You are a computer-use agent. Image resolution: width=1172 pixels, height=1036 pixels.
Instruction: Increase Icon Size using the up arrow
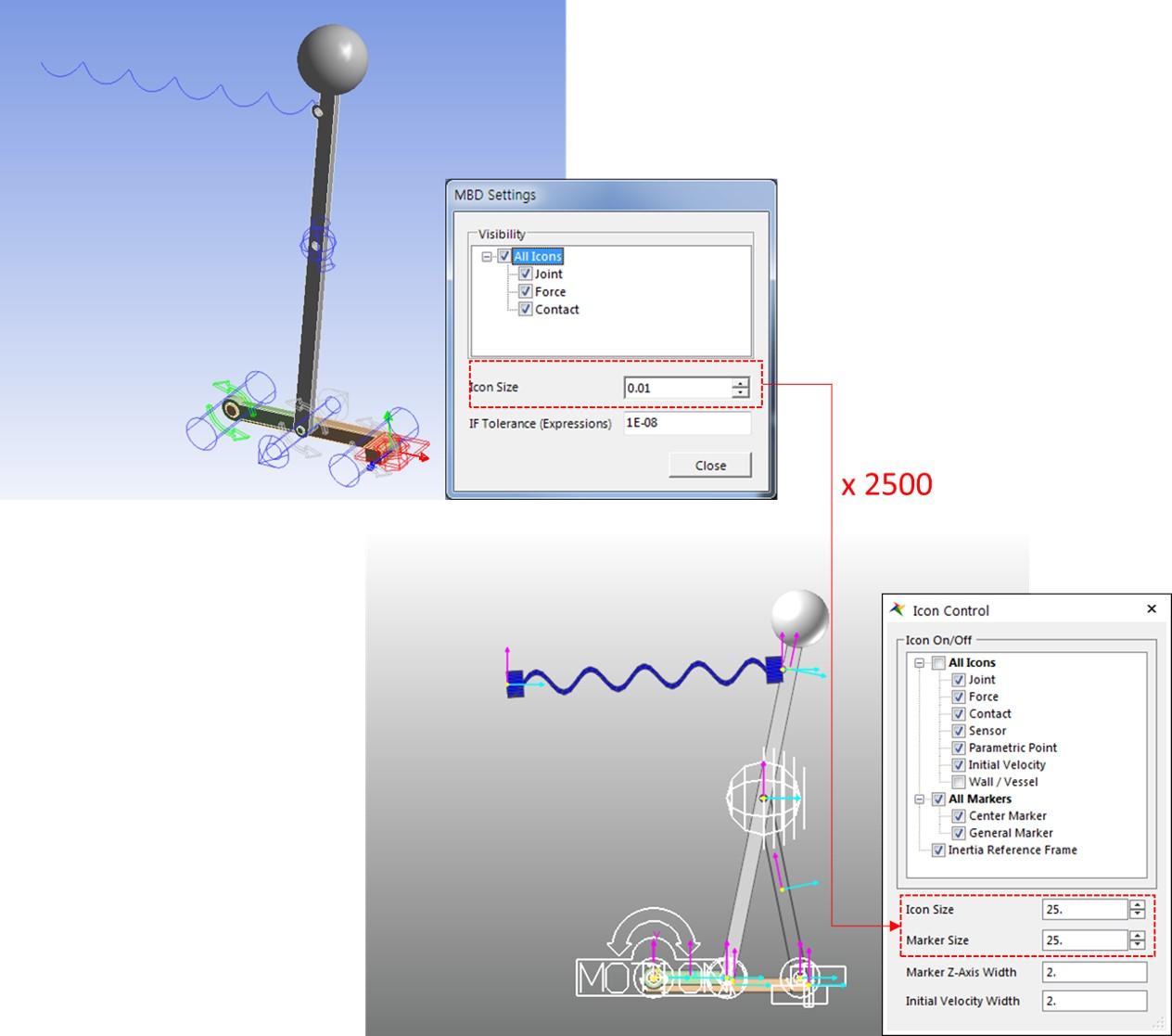[x=1138, y=905]
